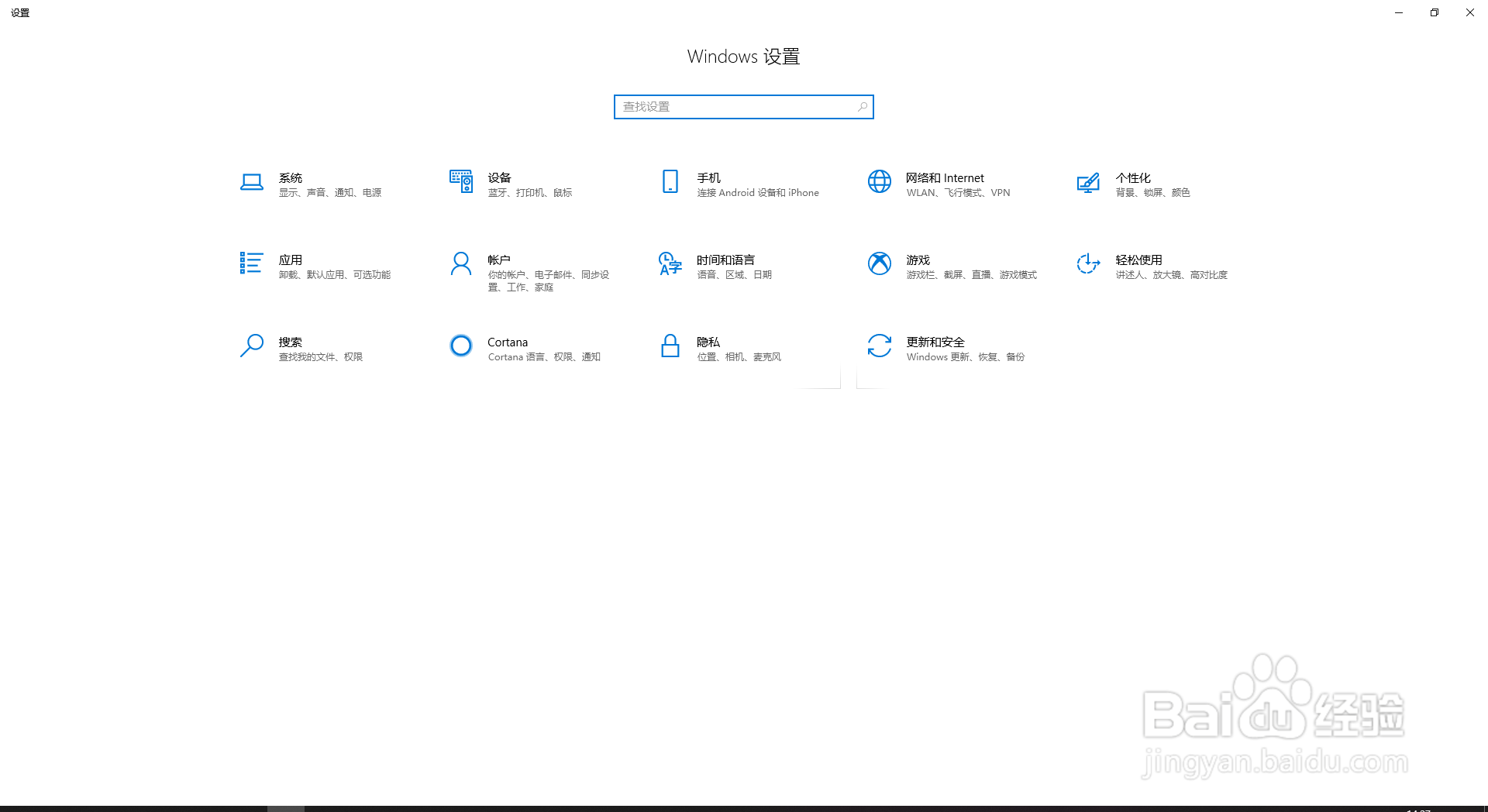1488x812 pixels.
Task: Open the 隐私 settings category
Action: (730, 349)
